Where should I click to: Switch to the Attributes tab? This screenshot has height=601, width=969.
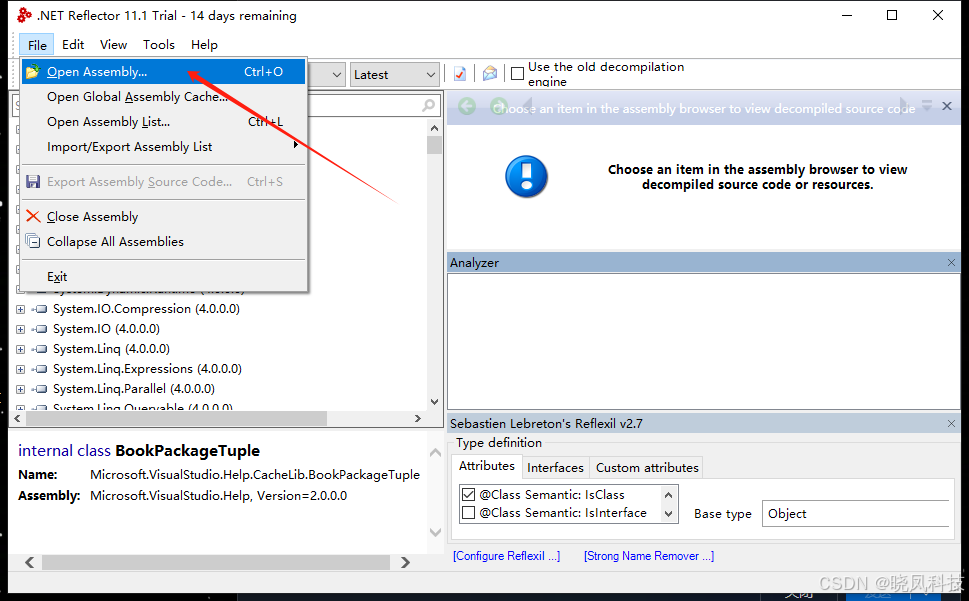(486, 466)
